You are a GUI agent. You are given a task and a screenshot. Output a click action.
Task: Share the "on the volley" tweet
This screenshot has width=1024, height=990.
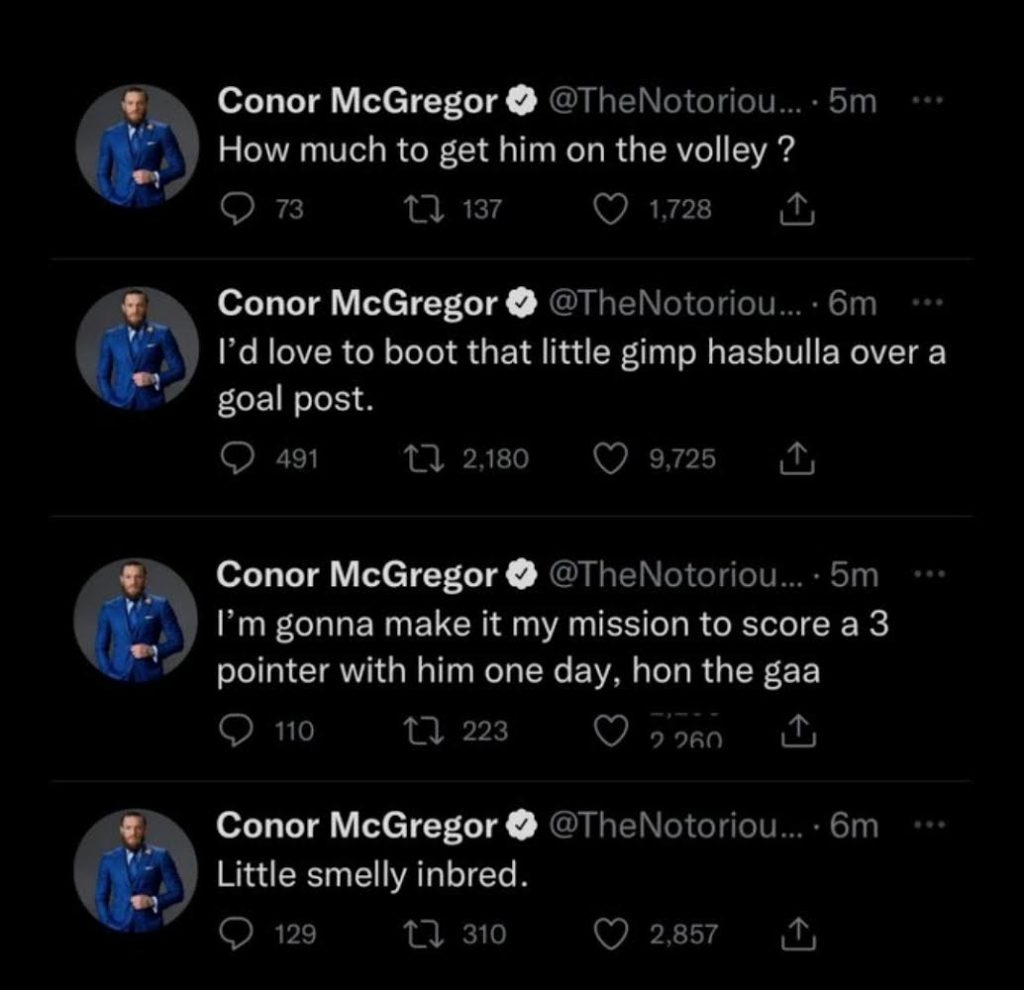[x=790, y=209]
